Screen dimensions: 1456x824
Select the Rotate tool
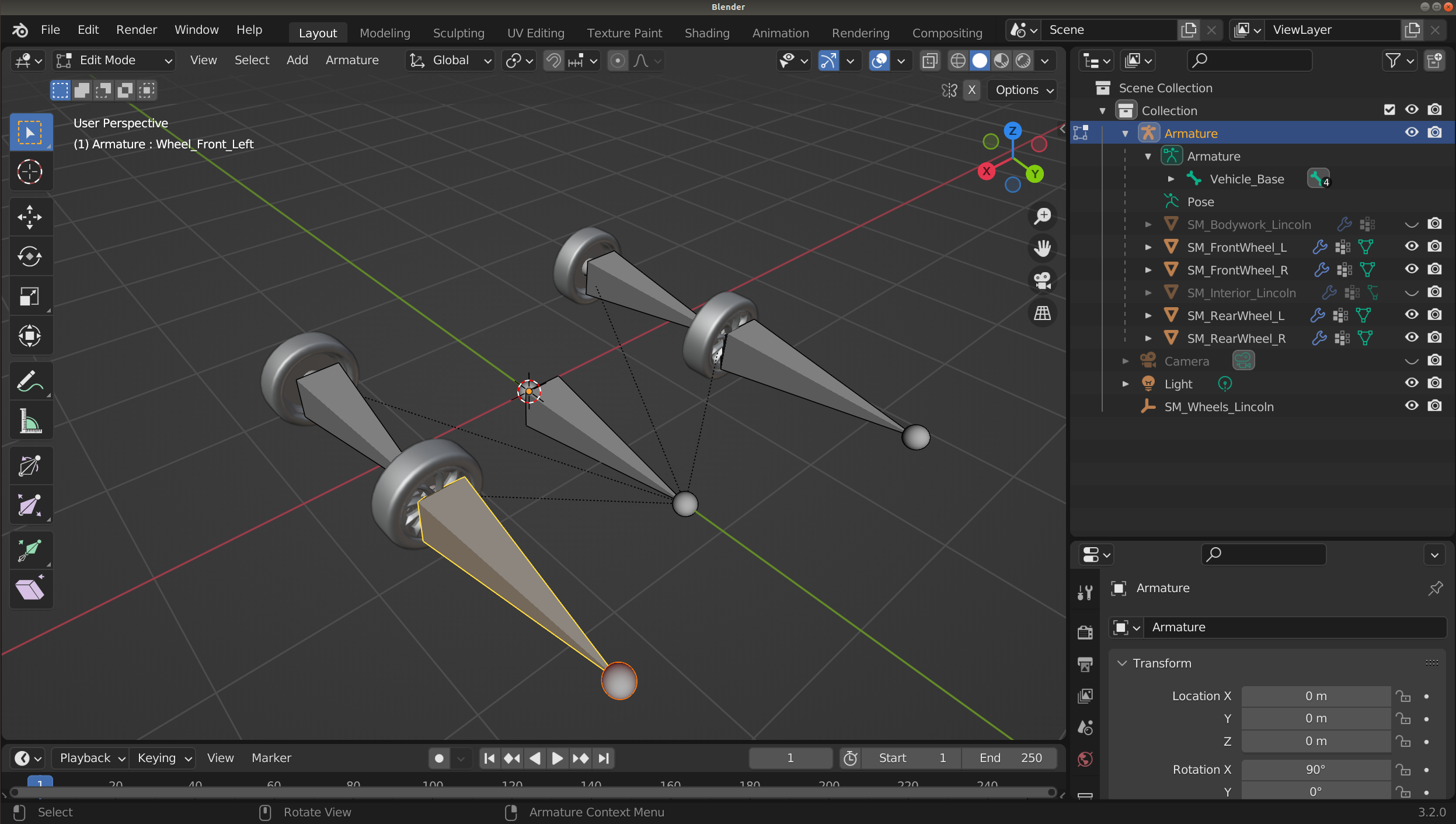[x=30, y=256]
